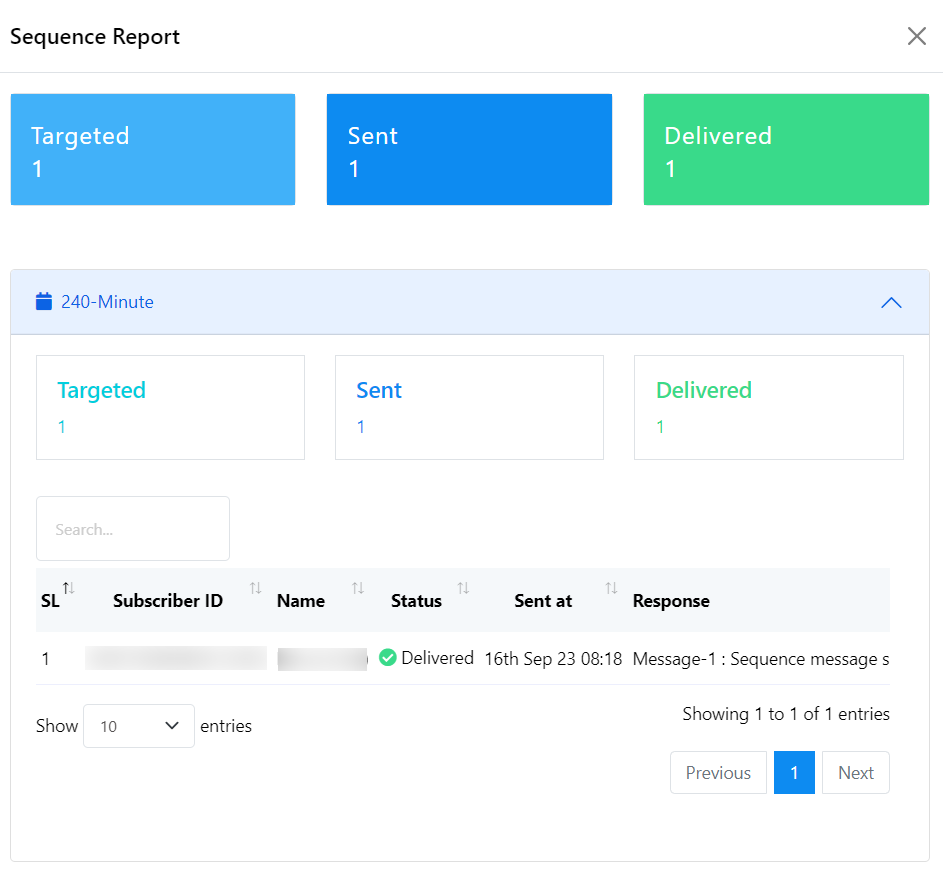
Task: Close the Sequence Report dialog
Action: pos(916,37)
